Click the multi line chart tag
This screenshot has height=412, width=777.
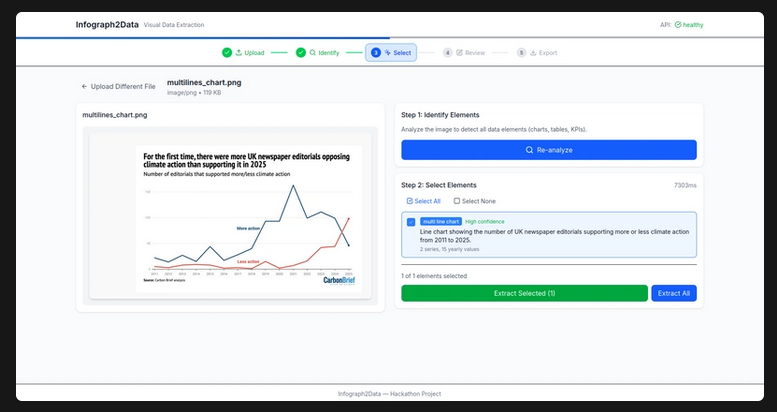[x=441, y=222]
